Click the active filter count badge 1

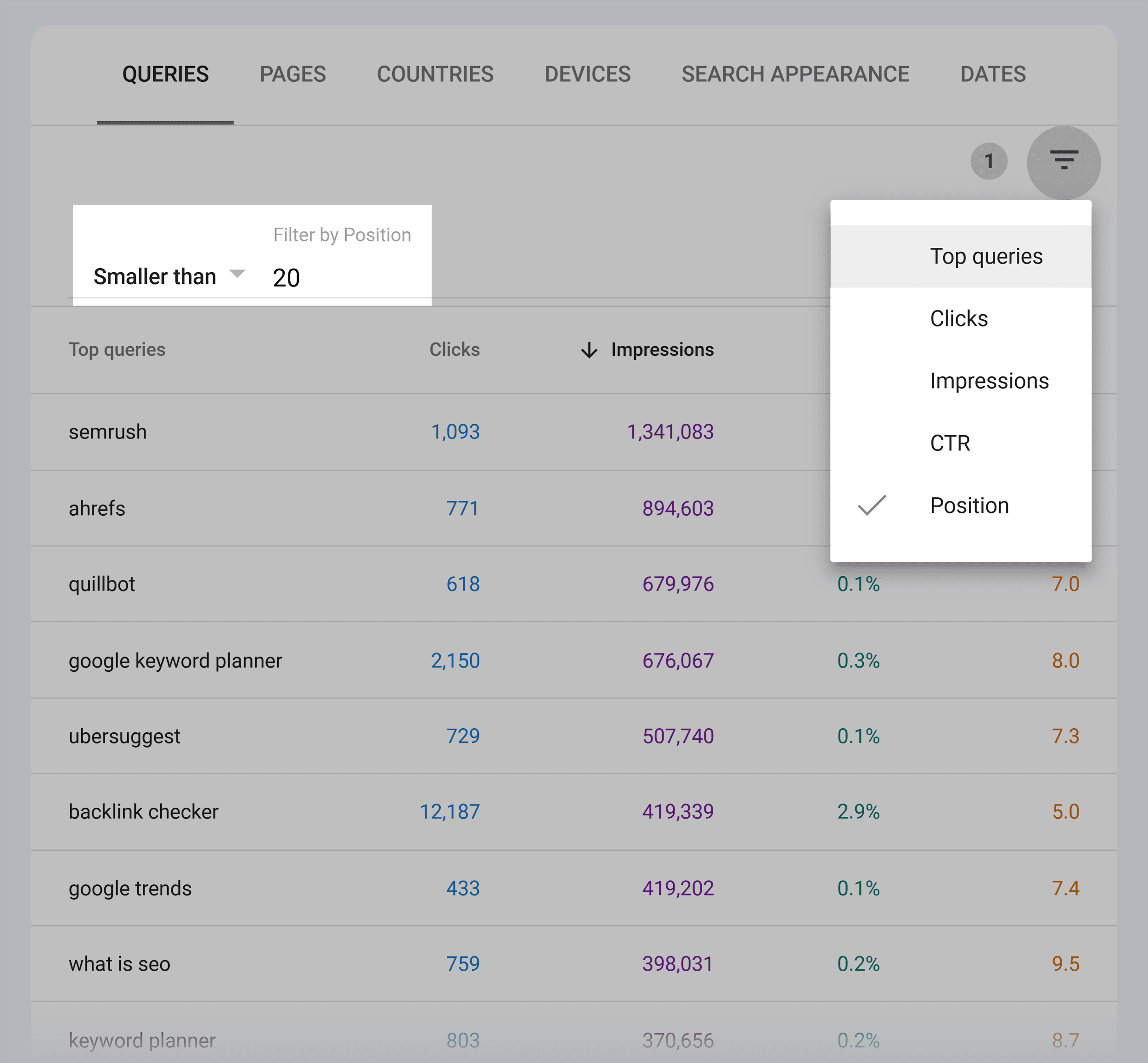tap(989, 161)
